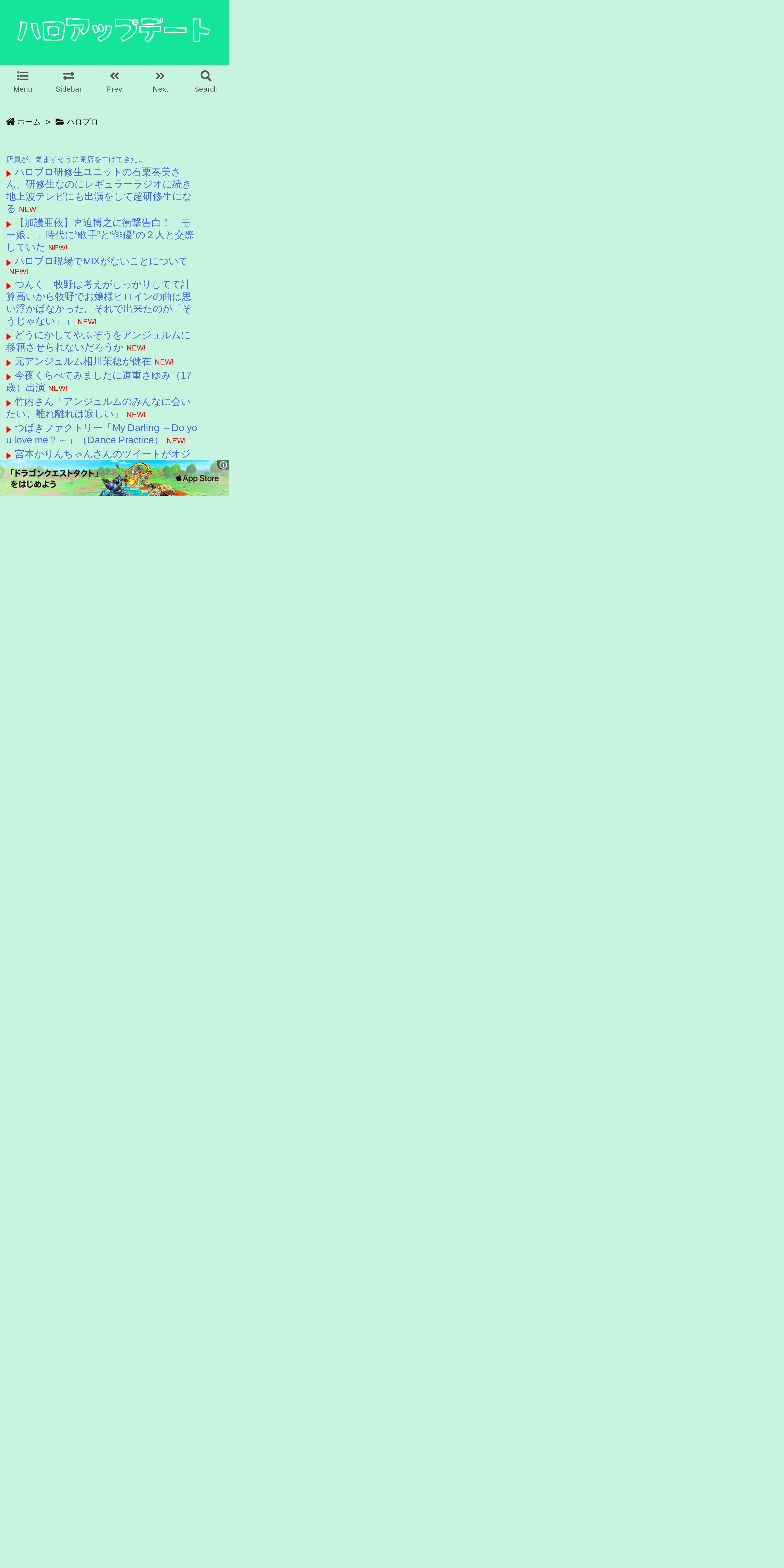Click the home icon in breadcrumb

point(10,122)
